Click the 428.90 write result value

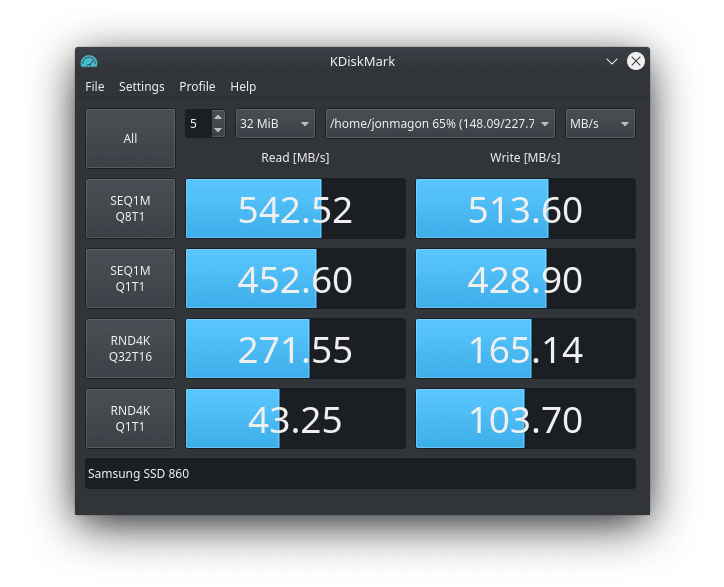(x=525, y=278)
